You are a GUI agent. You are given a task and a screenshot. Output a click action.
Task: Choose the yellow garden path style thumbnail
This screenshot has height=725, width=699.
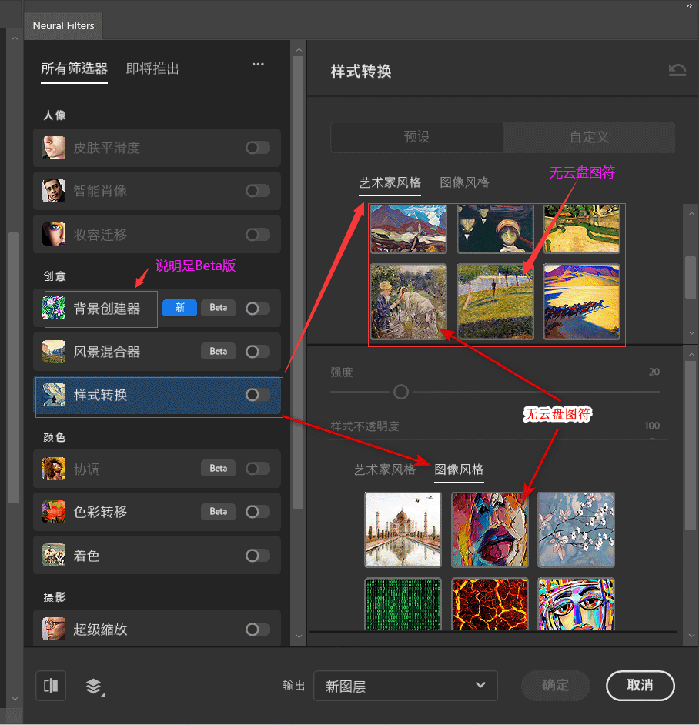(581, 229)
